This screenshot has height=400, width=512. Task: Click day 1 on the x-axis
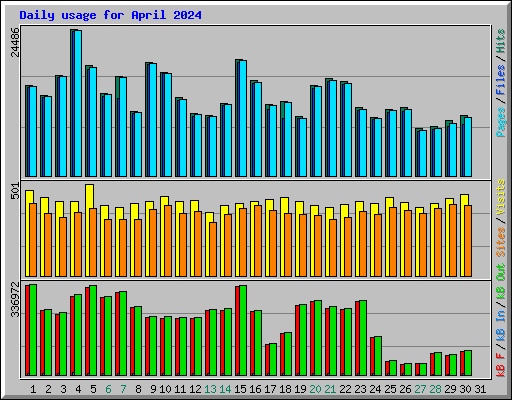point(33,389)
